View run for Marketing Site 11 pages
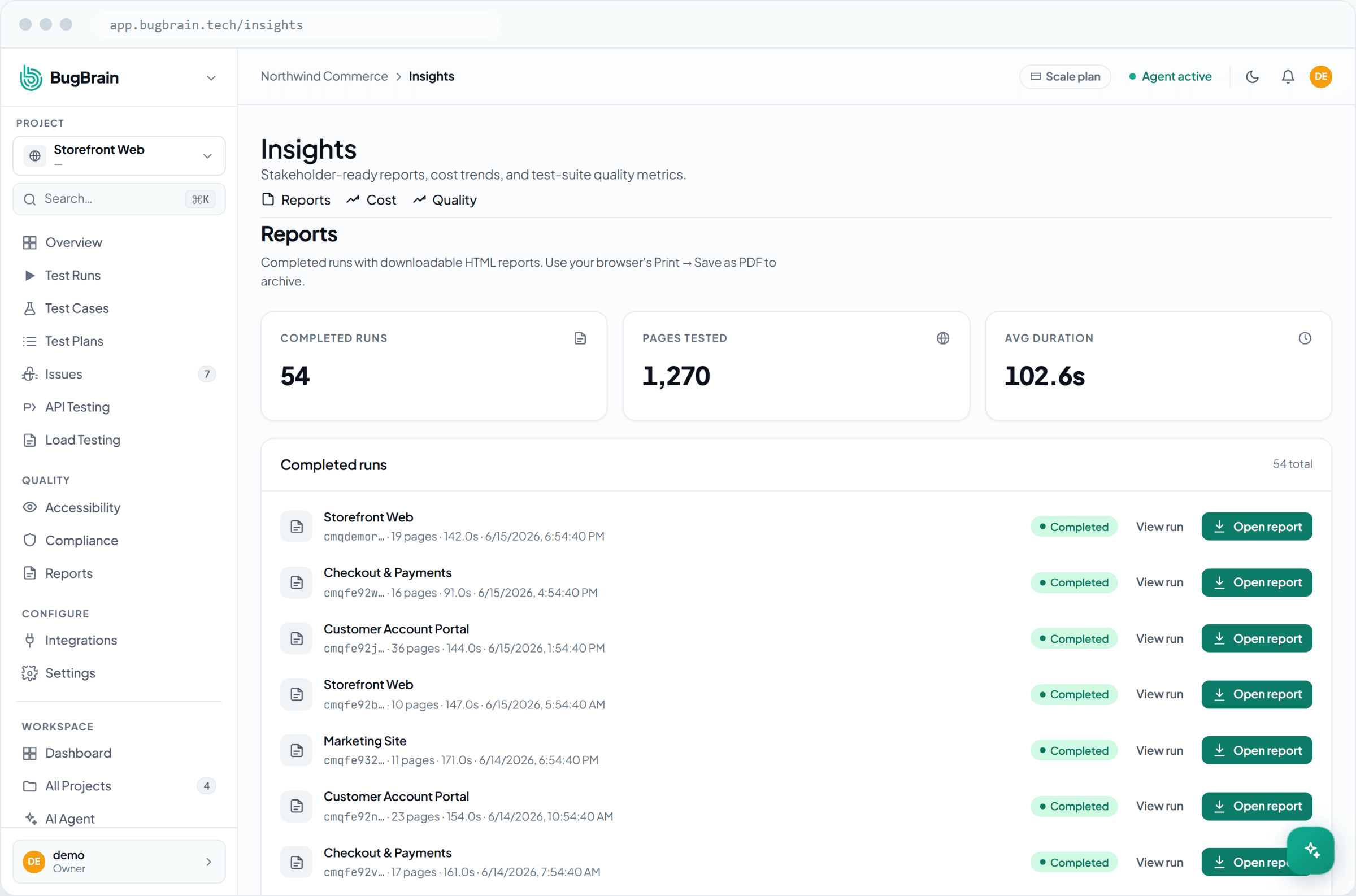This screenshot has height=896, width=1356. (x=1159, y=750)
